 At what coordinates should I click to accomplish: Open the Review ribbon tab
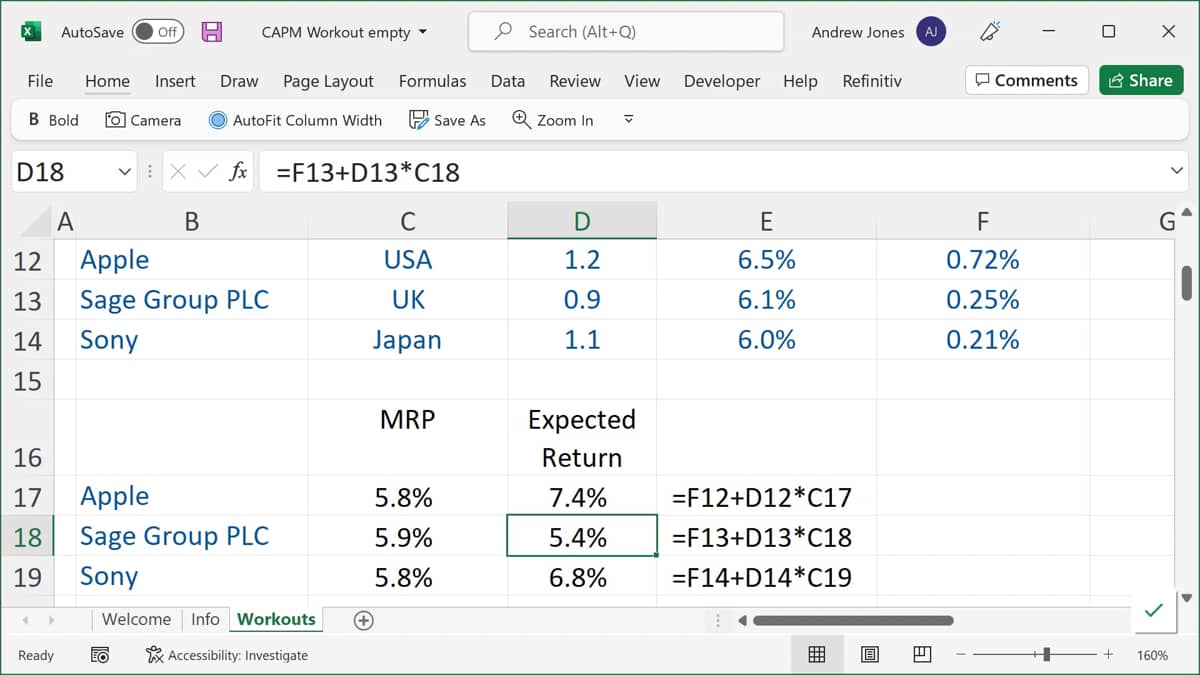(x=575, y=81)
